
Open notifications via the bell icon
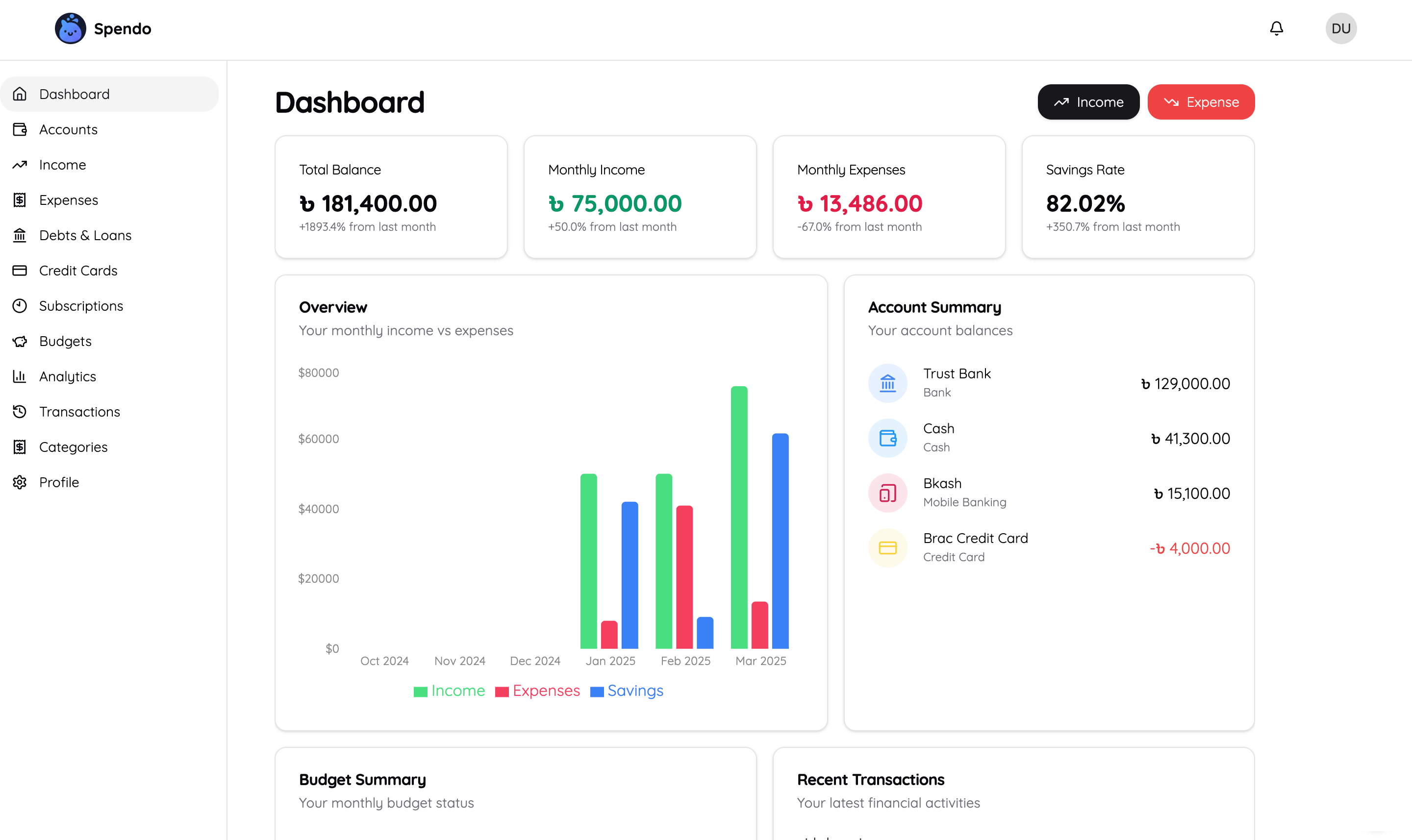click(x=1276, y=28)
